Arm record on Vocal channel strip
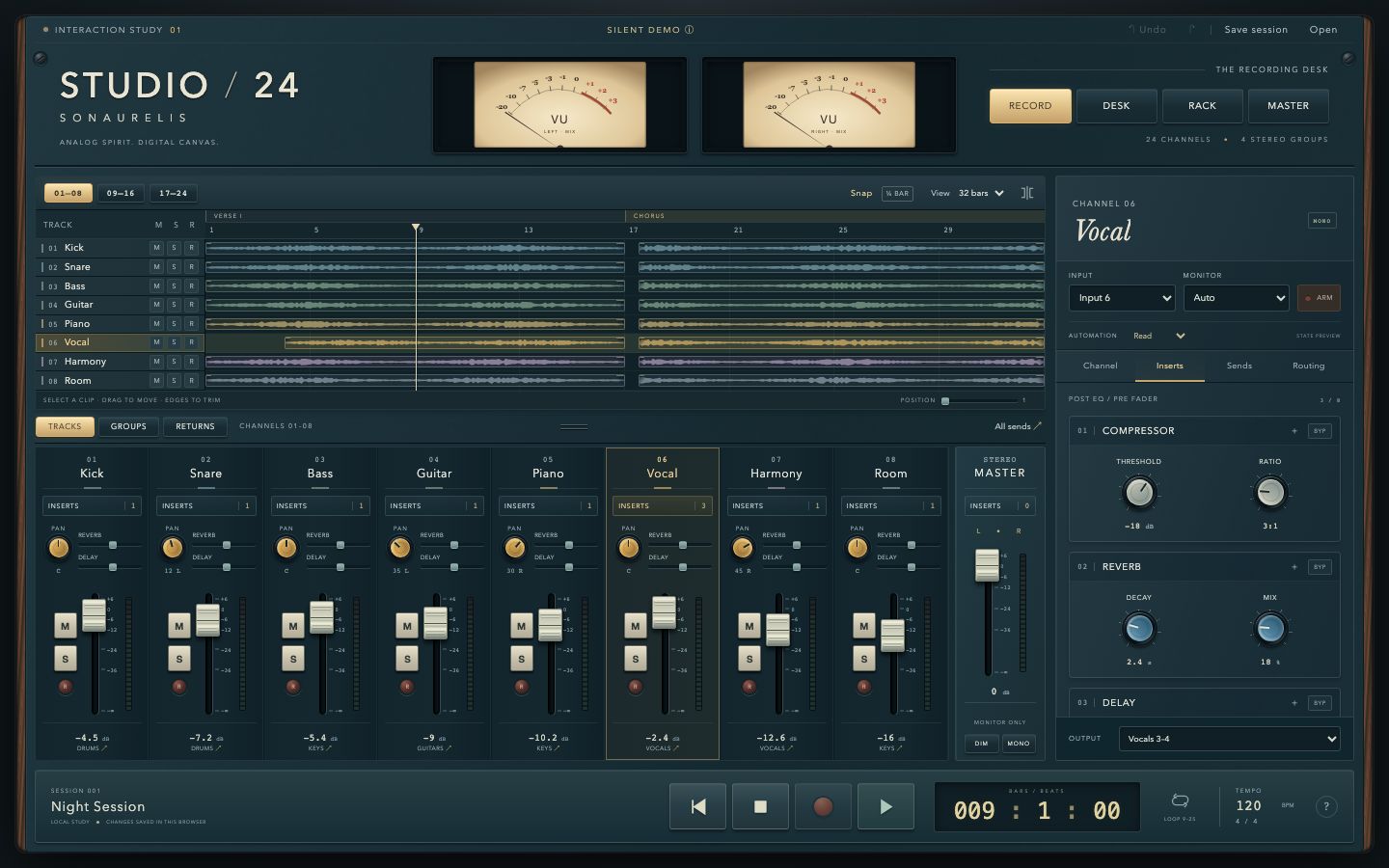This screenshot has height=868, width=1389. [636, 687]
